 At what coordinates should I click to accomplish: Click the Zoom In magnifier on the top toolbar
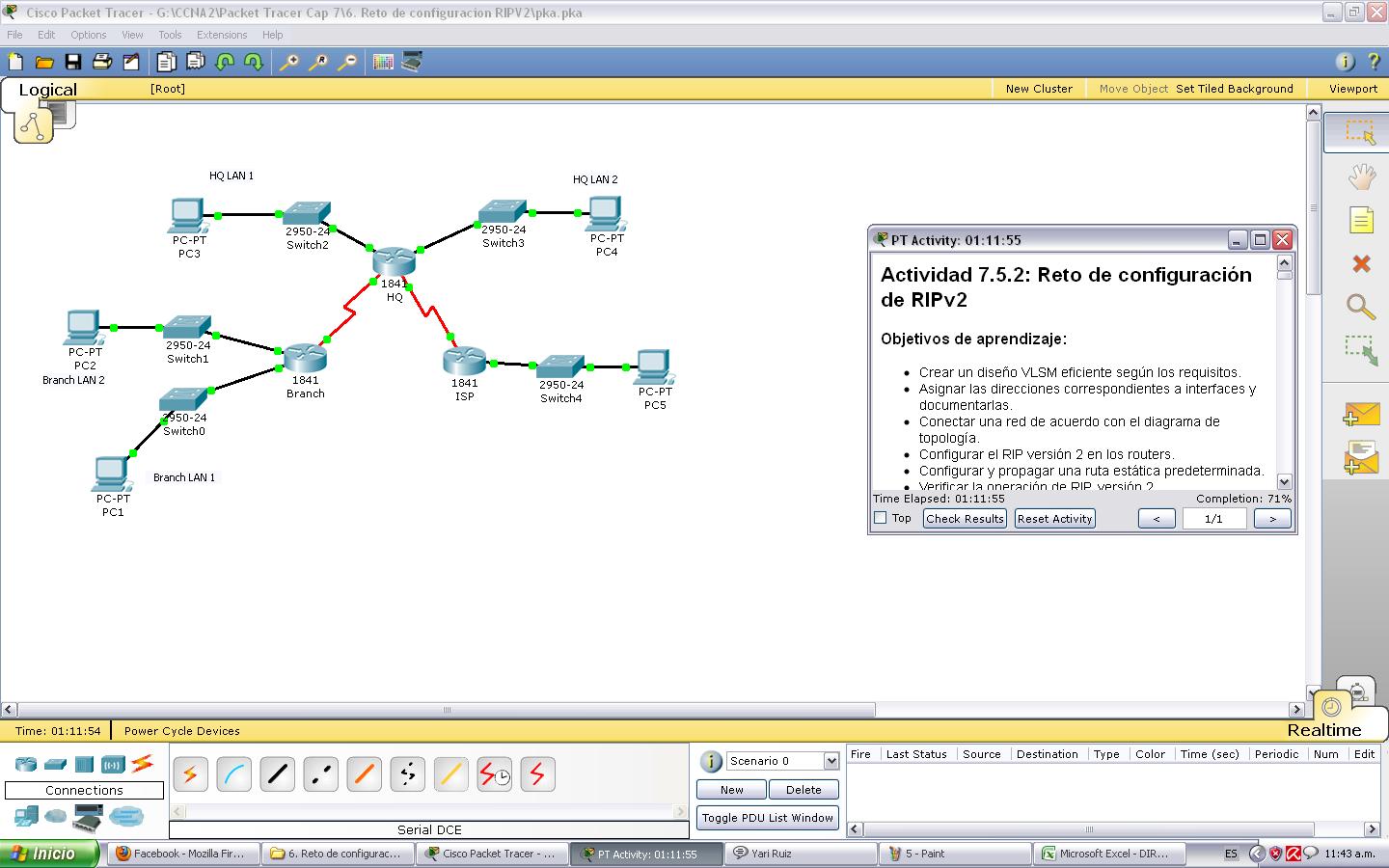point(287,61)
